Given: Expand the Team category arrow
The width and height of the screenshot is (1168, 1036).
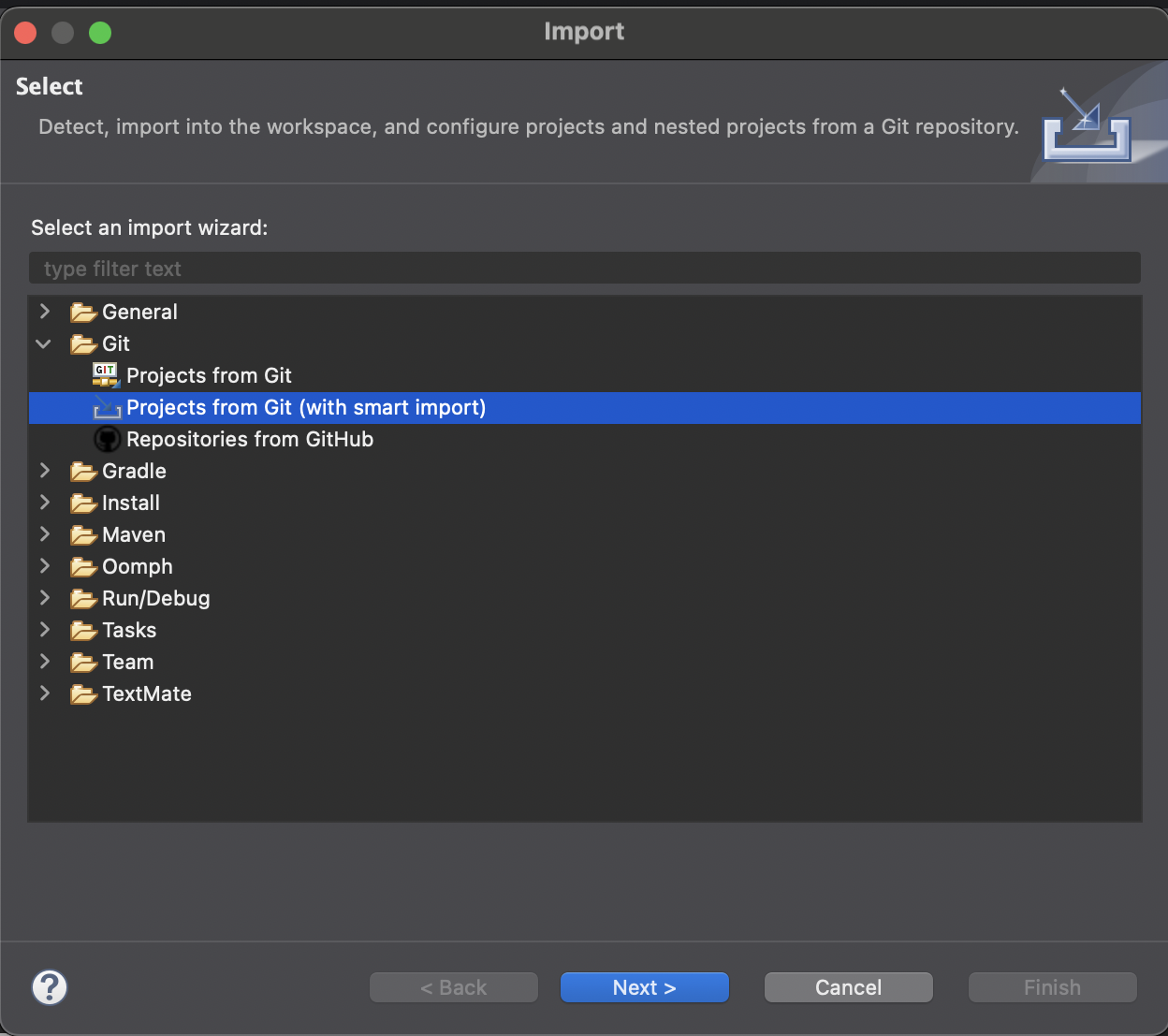Looking at the screenshot, I should 44,662.
